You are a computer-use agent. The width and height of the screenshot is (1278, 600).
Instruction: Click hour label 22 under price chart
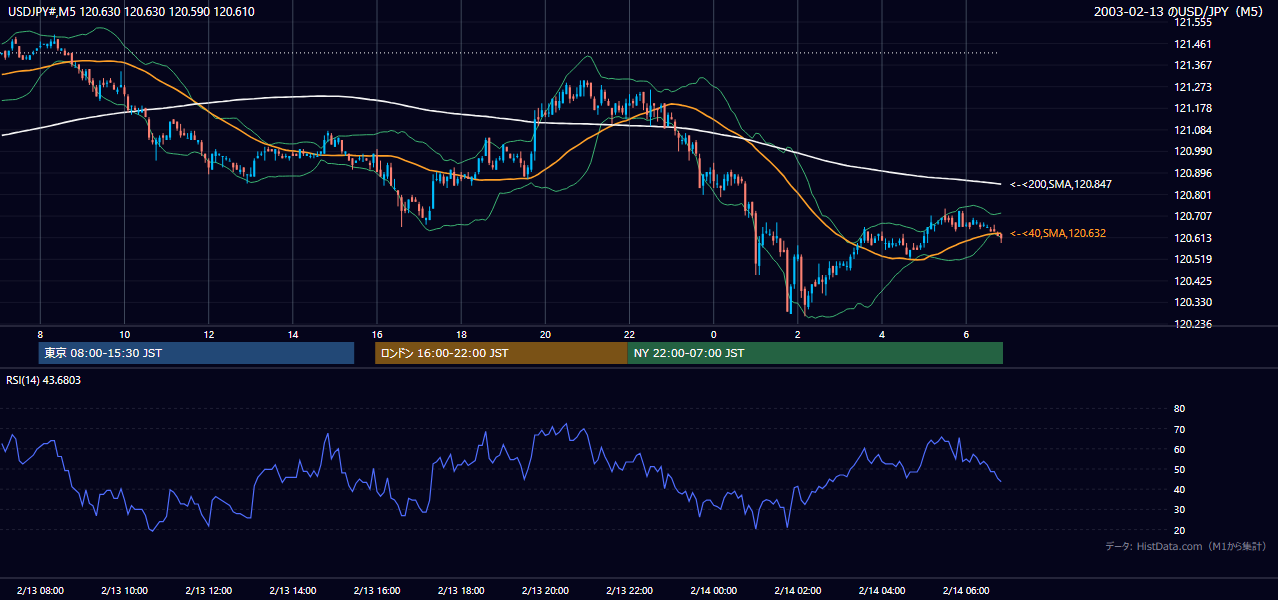tap(630, 334)
